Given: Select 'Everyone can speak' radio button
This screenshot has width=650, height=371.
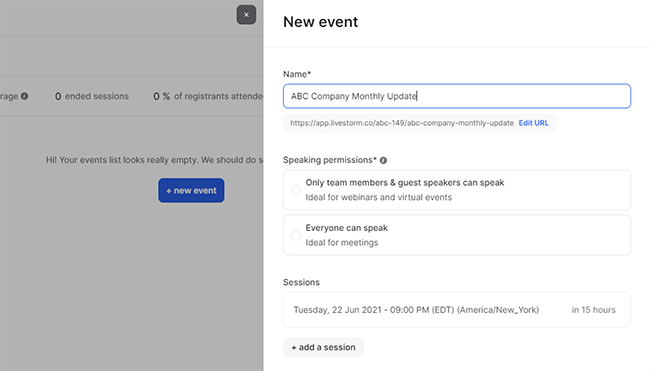Looking at the screenshot, I should [296, 235].
